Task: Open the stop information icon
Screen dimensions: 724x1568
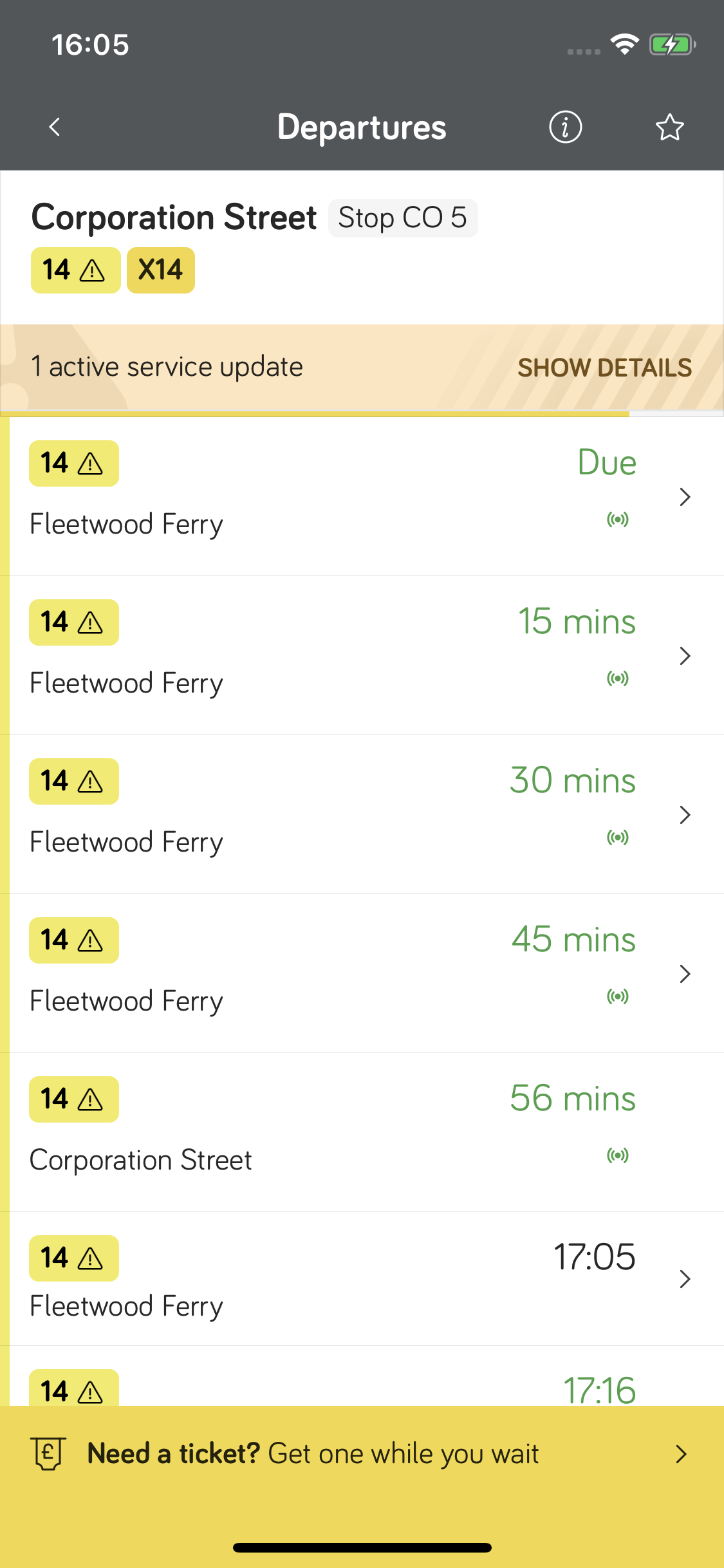Action: click(565, 127)
